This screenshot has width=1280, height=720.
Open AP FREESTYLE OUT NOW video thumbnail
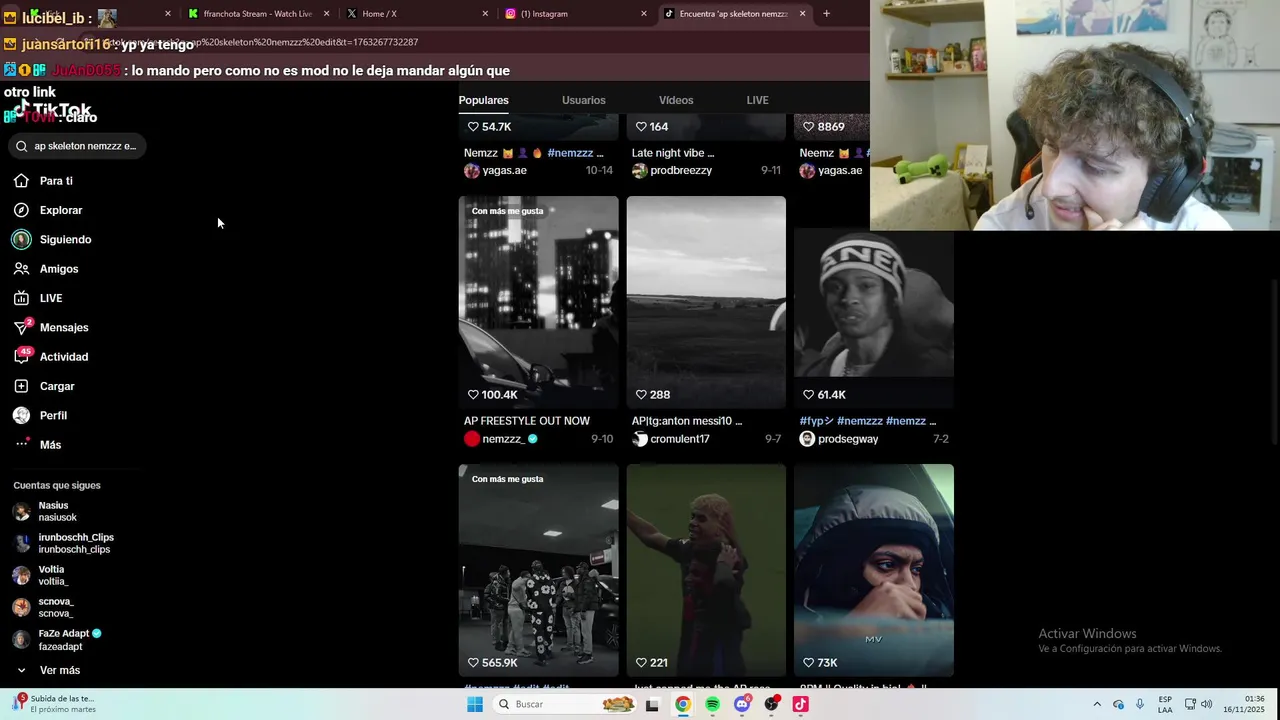tap(539, 302)
